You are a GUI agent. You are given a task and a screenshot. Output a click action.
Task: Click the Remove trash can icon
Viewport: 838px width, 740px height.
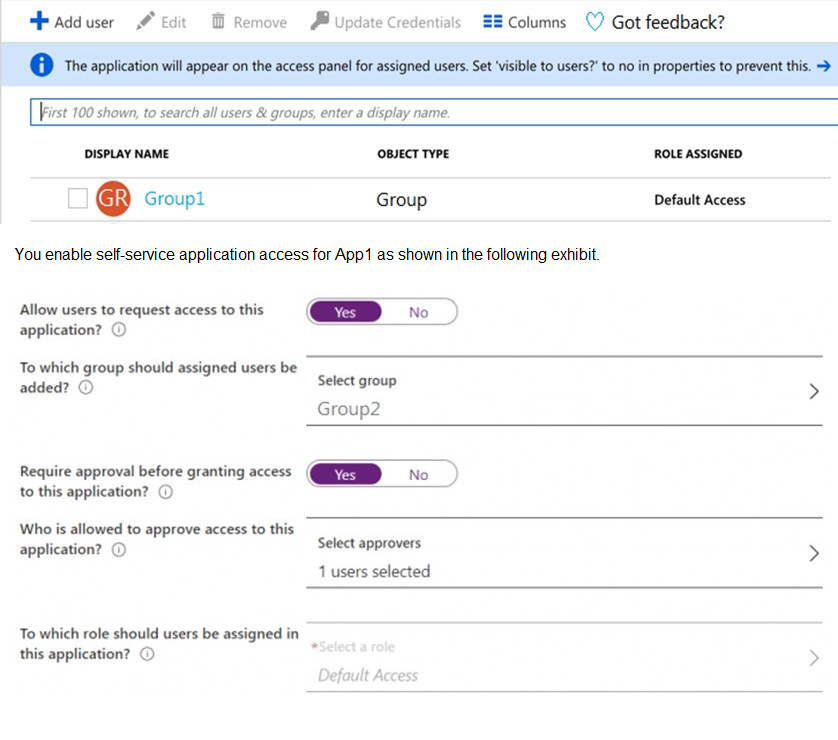219,21
